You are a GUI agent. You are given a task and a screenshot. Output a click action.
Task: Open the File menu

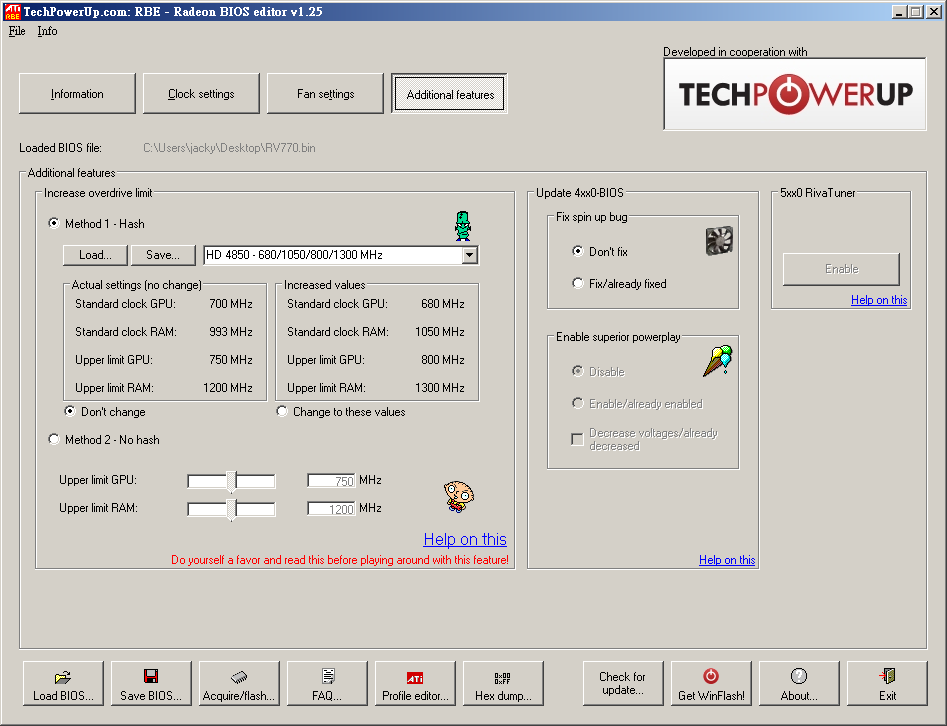point(17,31)
